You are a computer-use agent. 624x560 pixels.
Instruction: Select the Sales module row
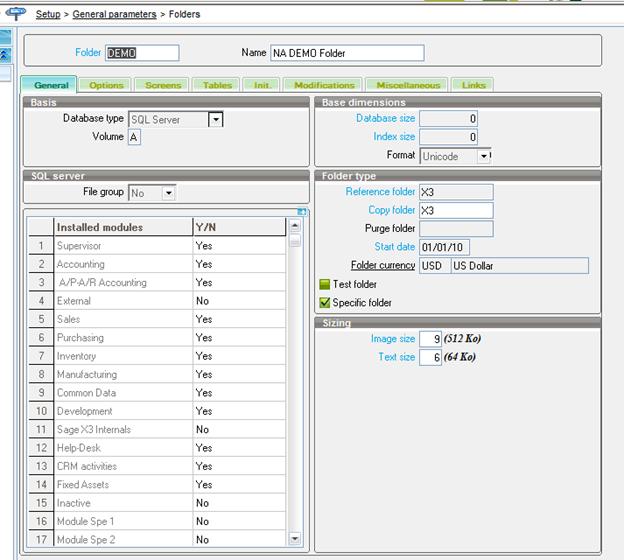(x=157, y=319)
